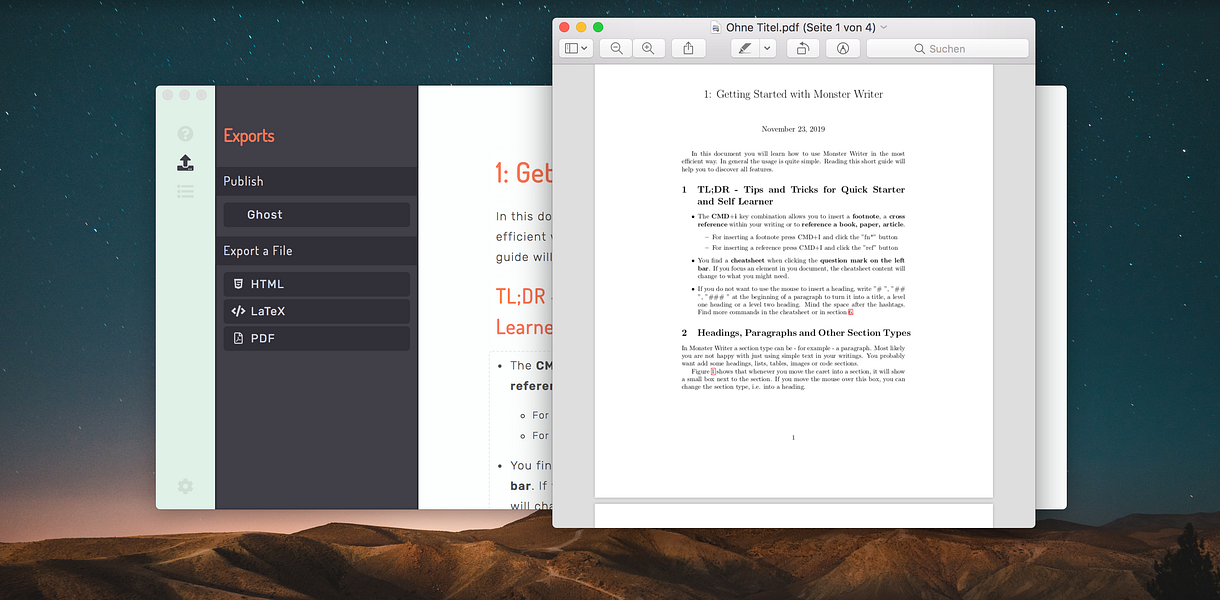Share the PDF using the share icon
This screenshot has width=1220, height=600.
688,48
